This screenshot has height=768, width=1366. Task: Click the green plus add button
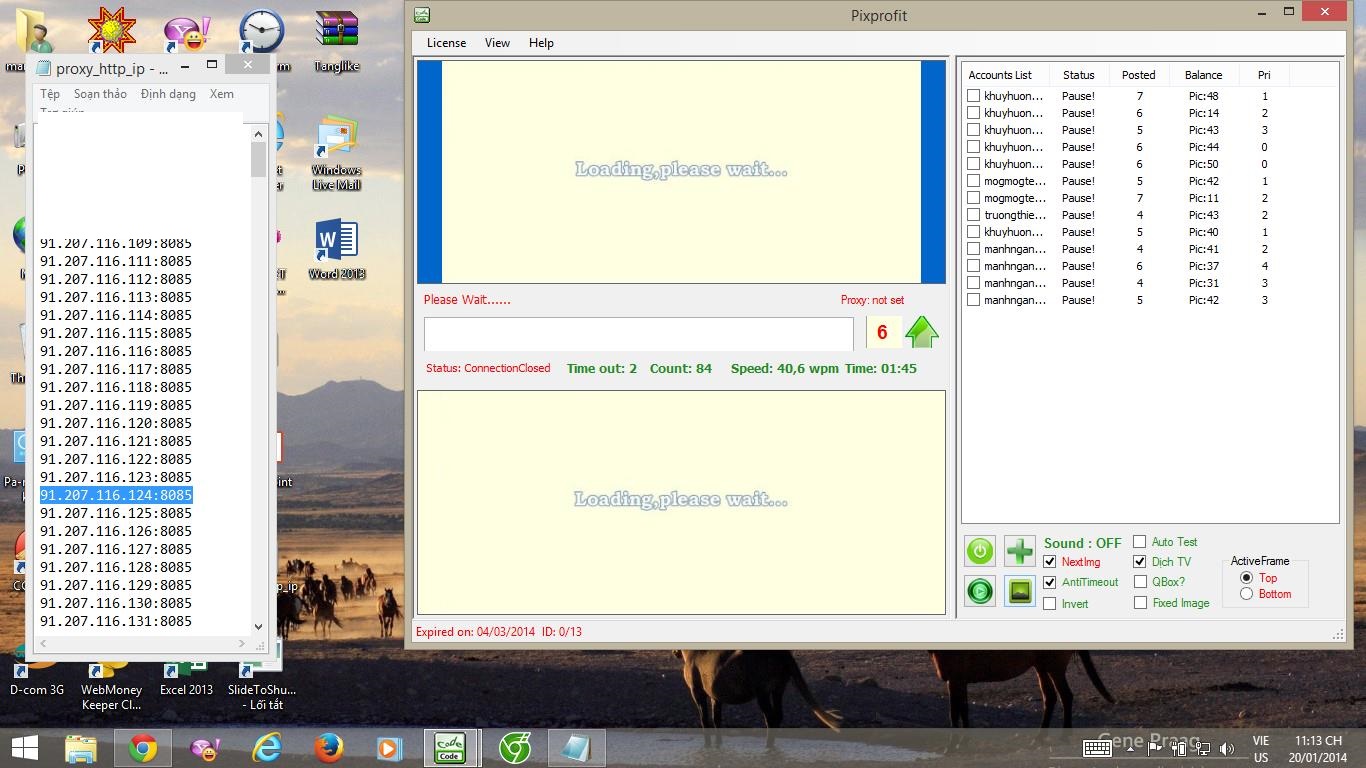coord(1020,551)
